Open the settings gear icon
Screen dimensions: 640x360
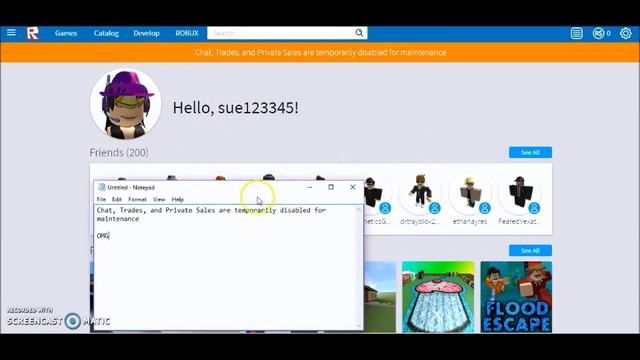pyautogui.click(x=625, y=33)
